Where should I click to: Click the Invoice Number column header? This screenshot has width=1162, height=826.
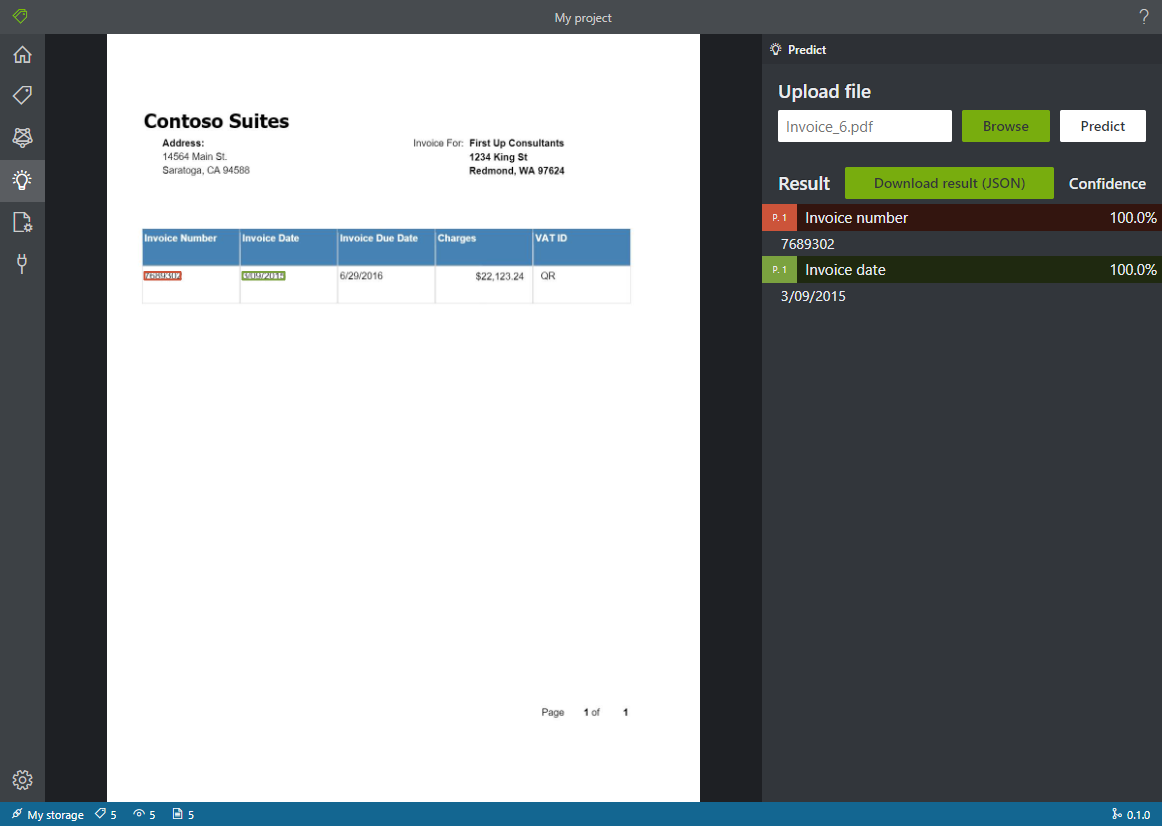[180, 238]
